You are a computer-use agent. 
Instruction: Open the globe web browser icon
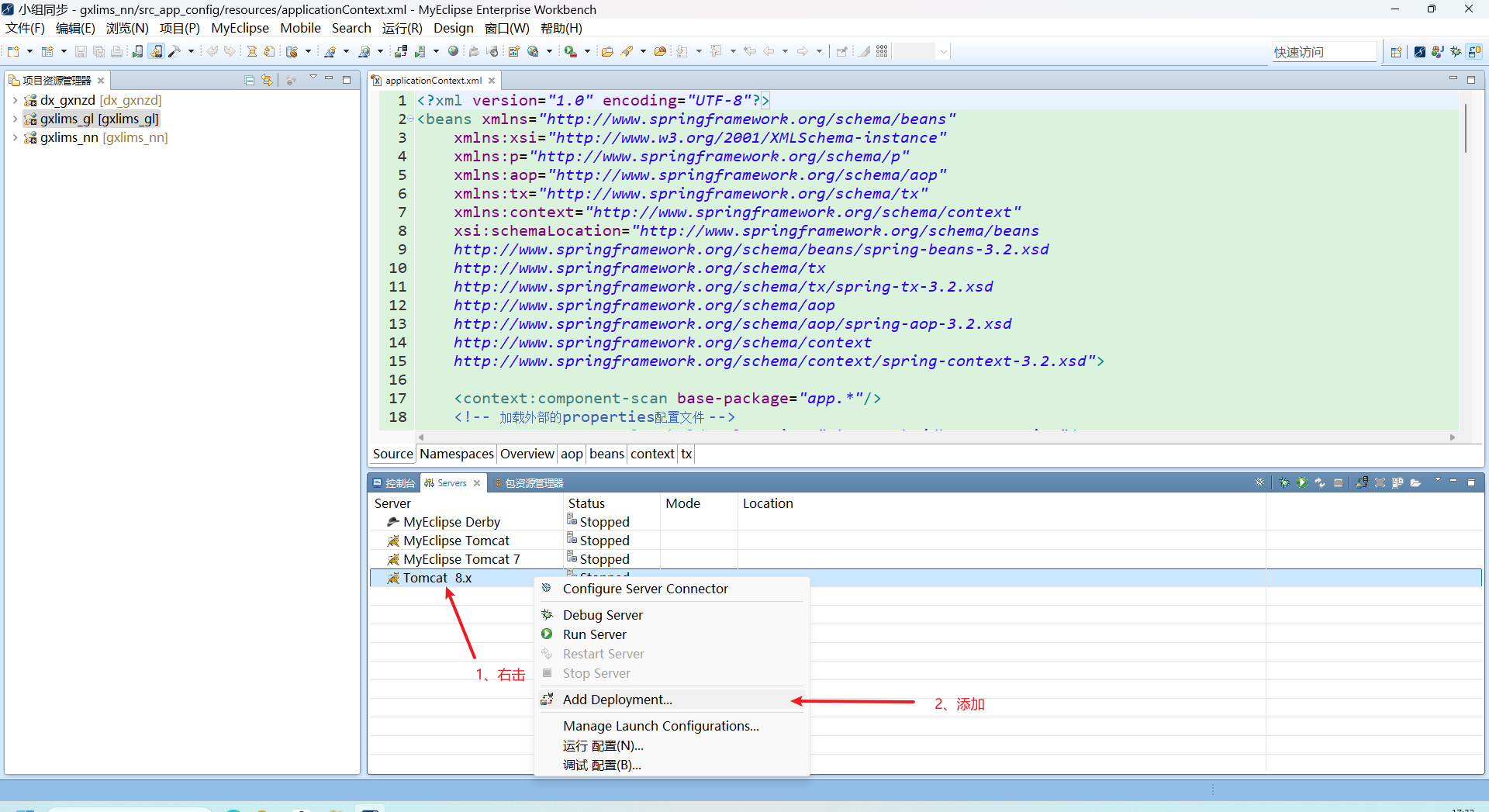454,51
